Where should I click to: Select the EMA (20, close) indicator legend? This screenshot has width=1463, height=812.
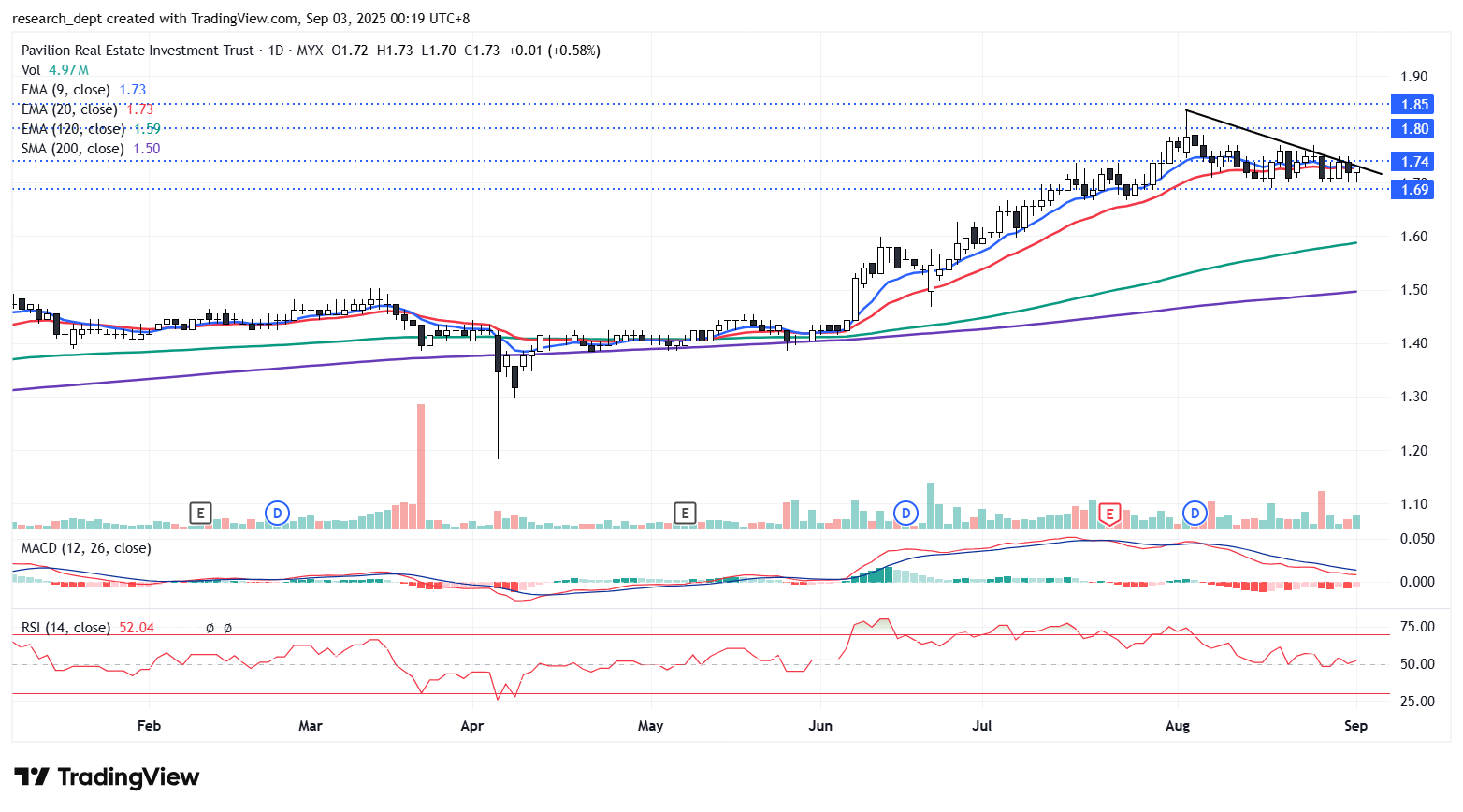click(69, 109)
